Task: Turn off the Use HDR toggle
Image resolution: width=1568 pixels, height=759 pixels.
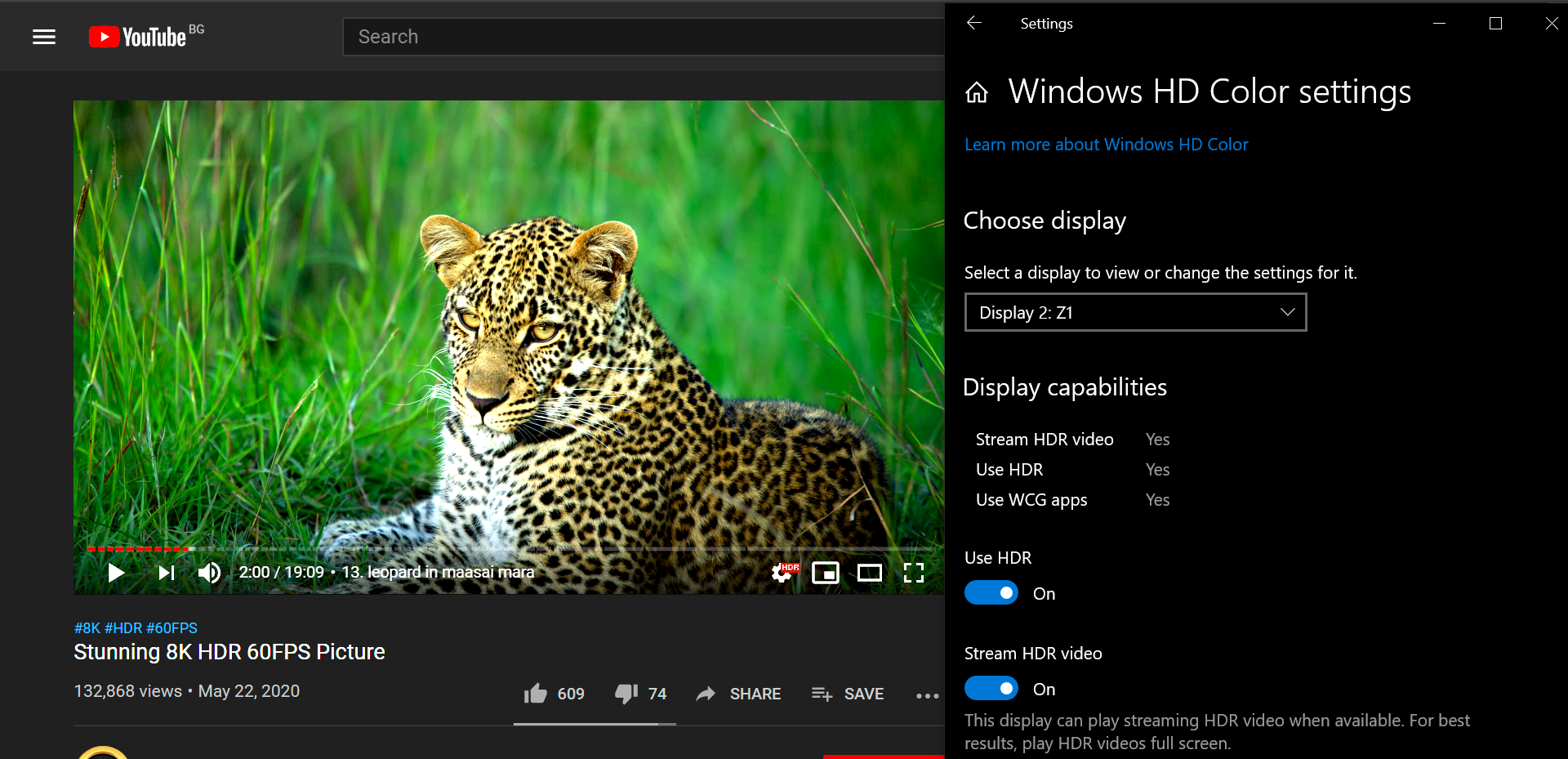Action: coord(991,593)
